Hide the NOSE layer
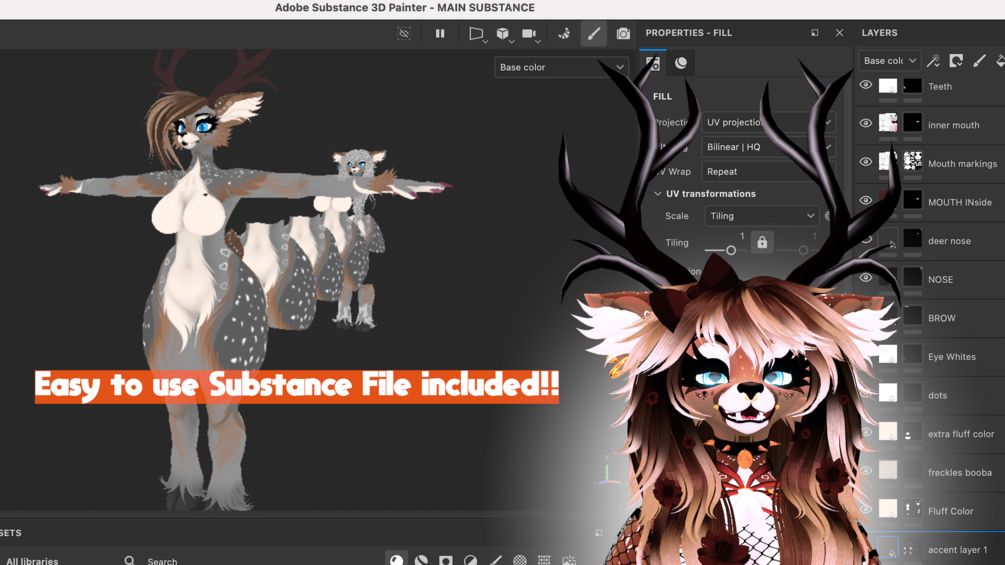The height and width of the screenshot is (565, 1005). 866,278
